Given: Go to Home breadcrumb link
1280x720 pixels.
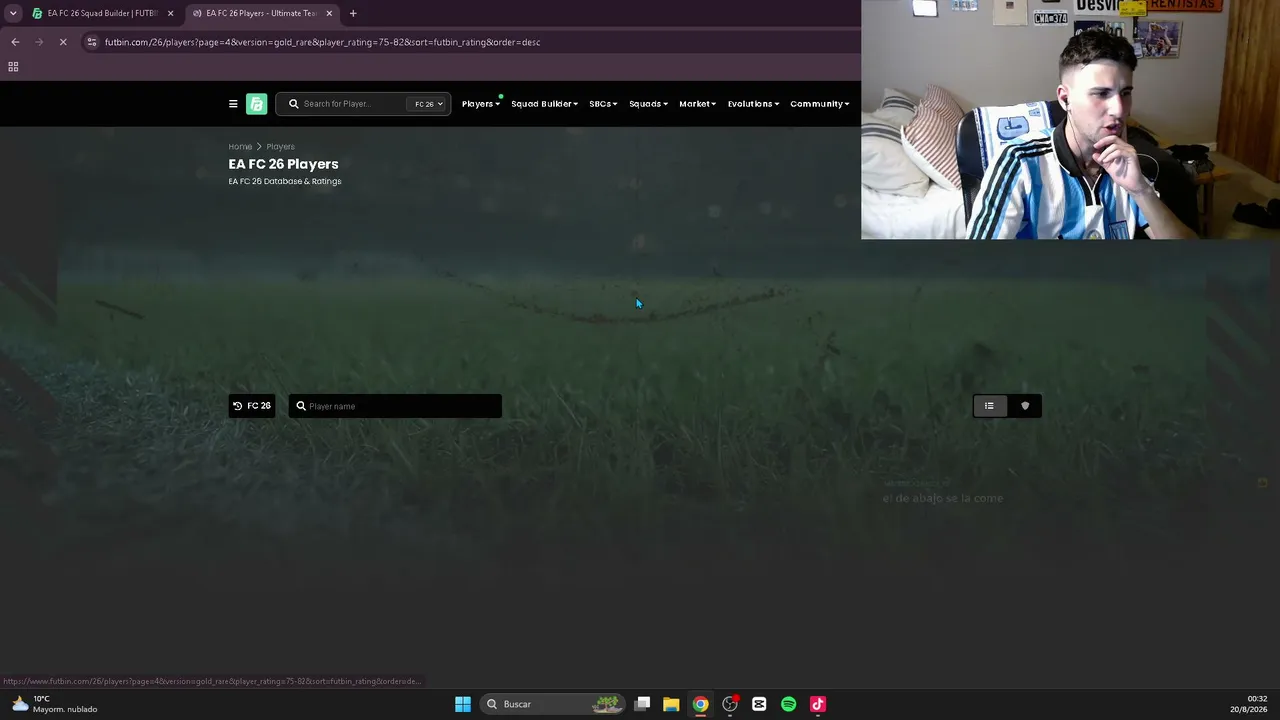Looking at the screenshot, I should pyautogui.click(x=240, y=147).
